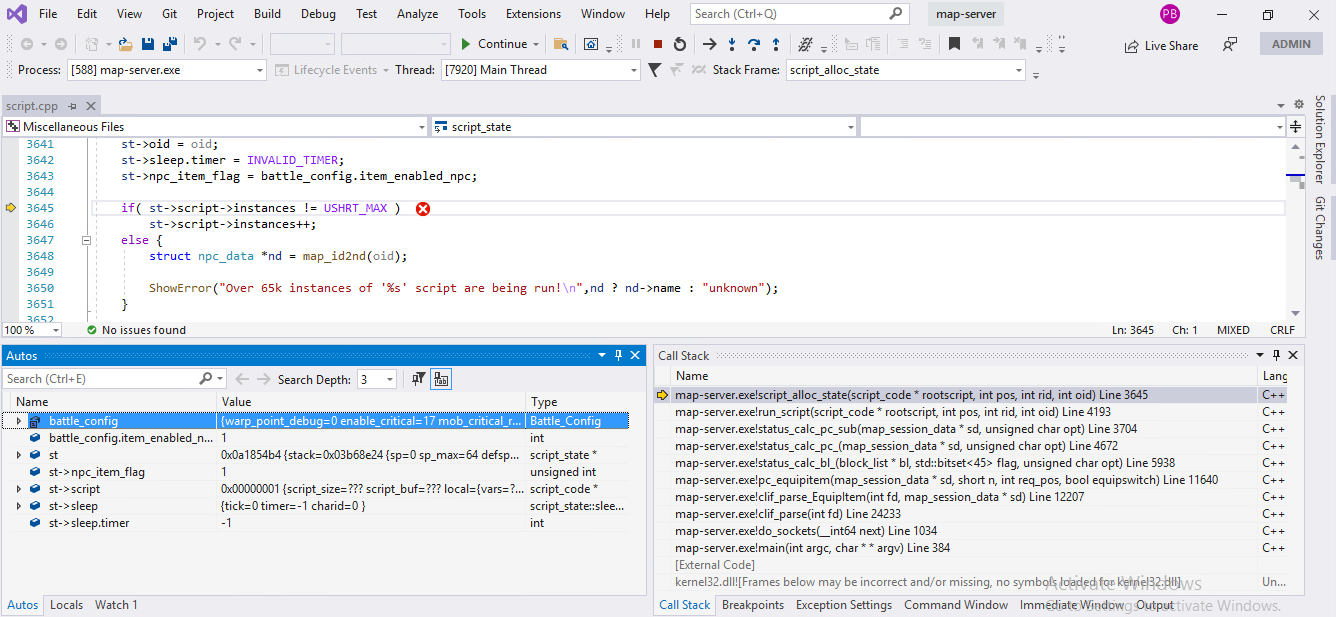
Task: Switch to the Breakpoints tab
Action: pyautogui.click(x=753, y=605)
